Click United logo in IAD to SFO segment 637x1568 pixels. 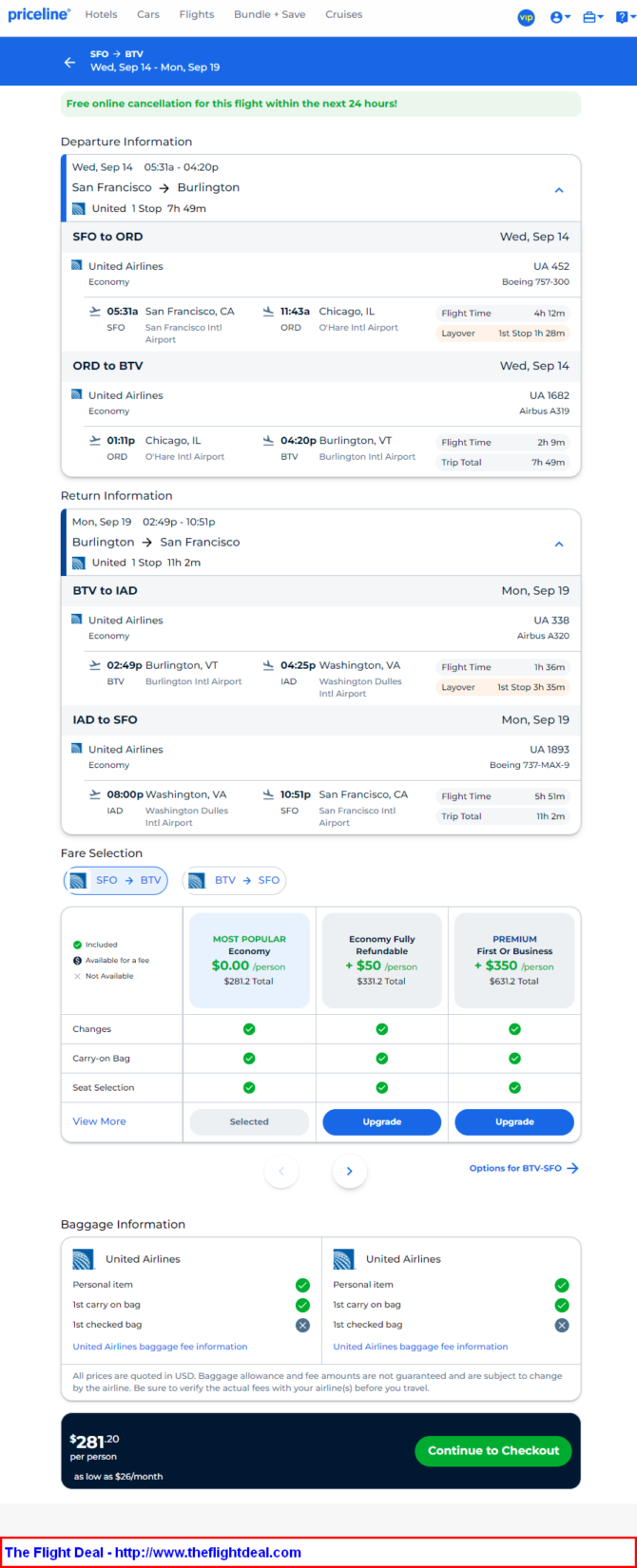77,749
